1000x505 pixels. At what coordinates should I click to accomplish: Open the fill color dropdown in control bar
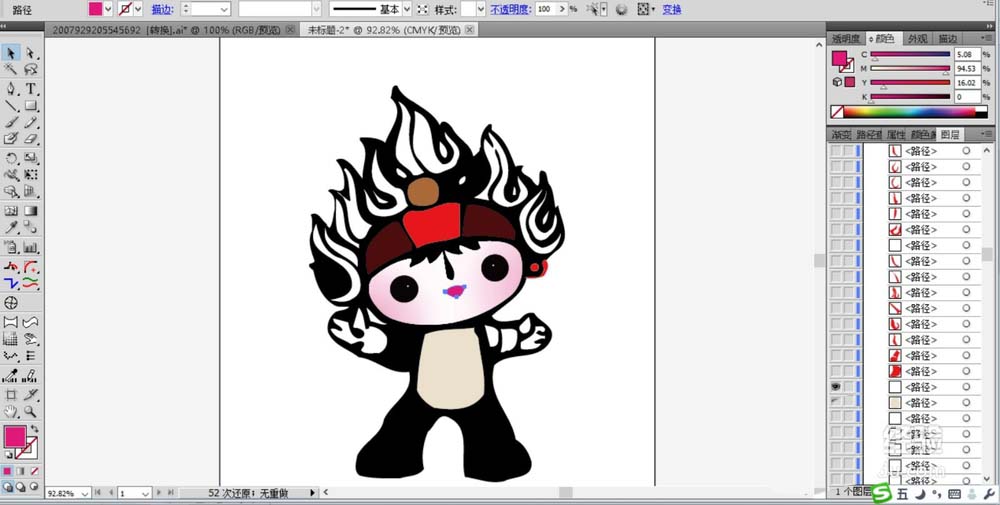click(x=108, y=9)
